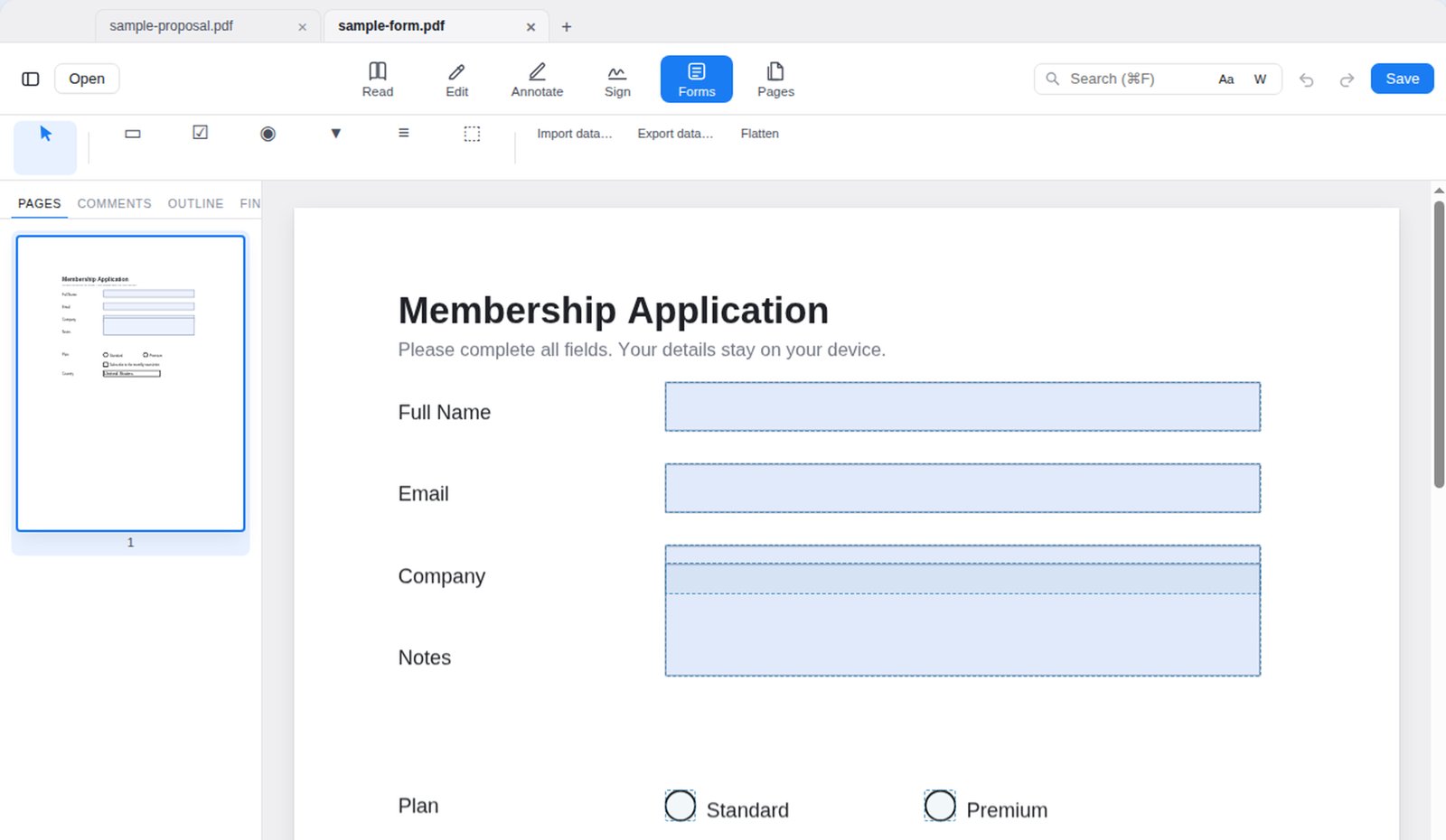
Task: Open the Sign tool
Action: [617, 79]
